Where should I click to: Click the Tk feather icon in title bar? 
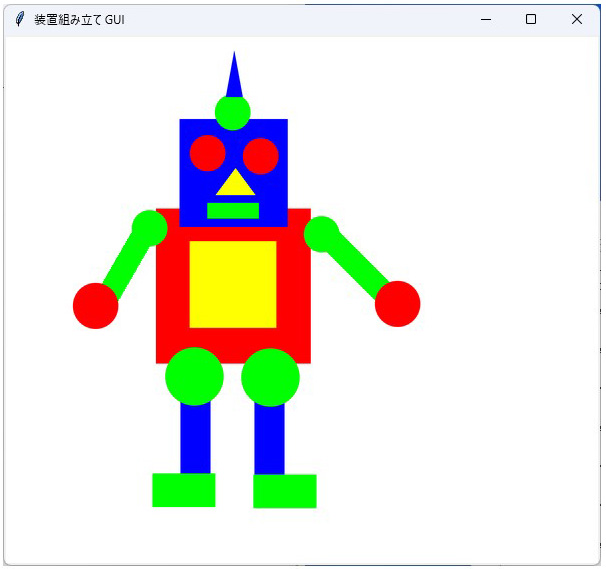click(19, 19)
